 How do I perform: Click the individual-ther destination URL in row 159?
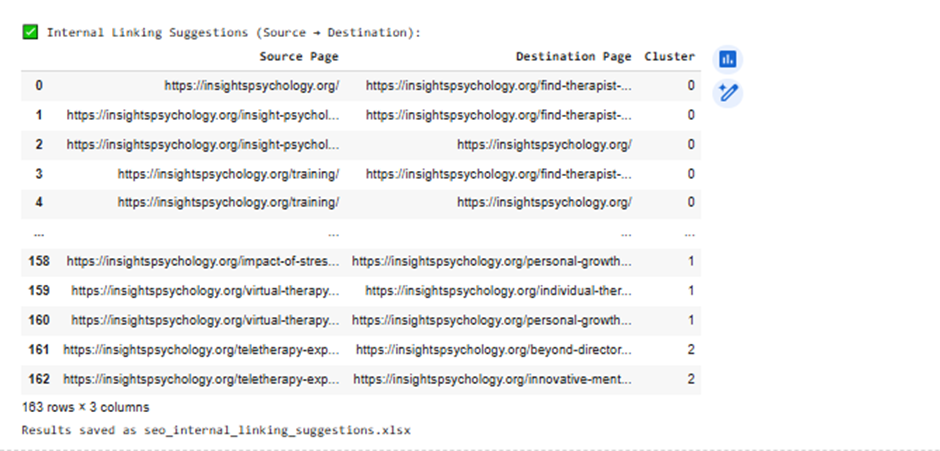pos(498,291)
